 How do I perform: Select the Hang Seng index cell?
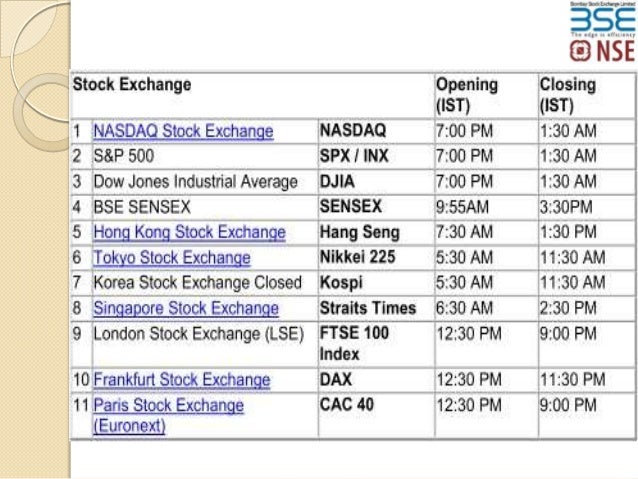[x=359, y=232]
